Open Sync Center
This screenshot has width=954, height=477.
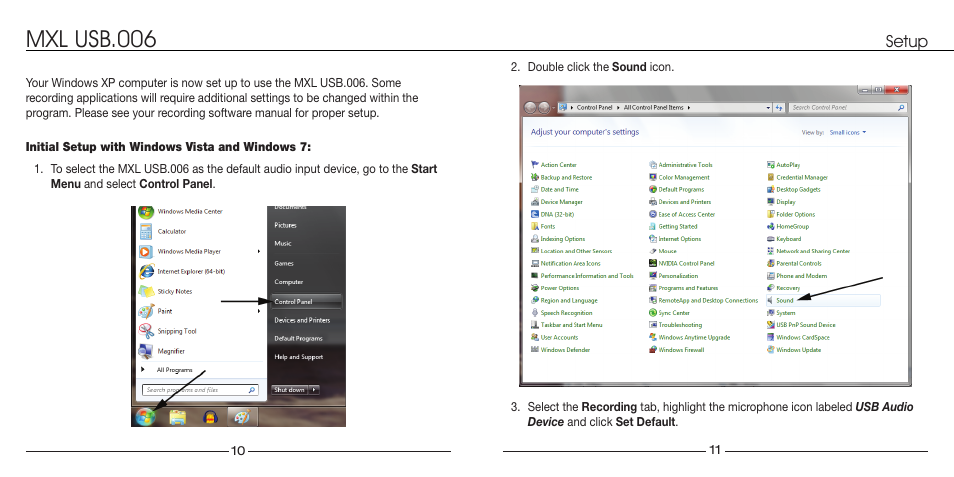[670, 313]
